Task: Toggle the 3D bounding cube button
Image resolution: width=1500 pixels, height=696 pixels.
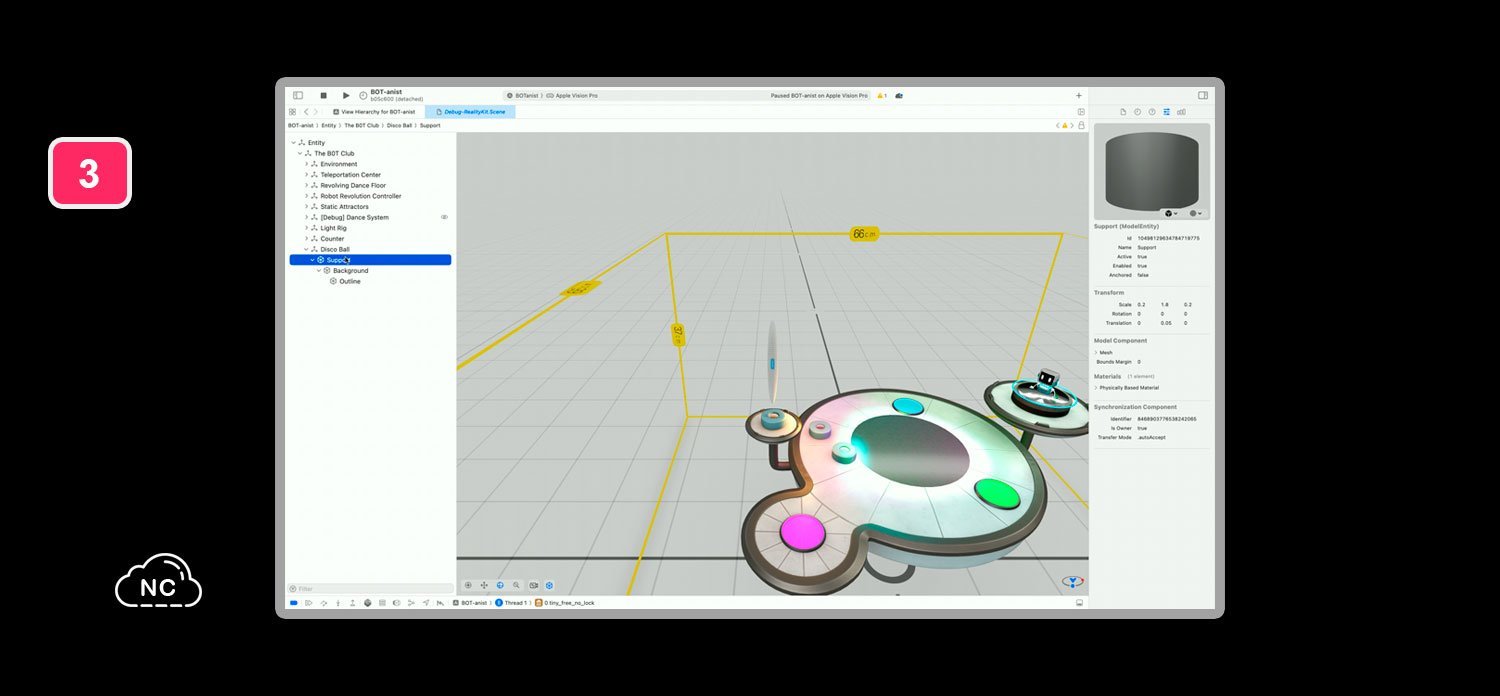Action: [x=549, y=585]
